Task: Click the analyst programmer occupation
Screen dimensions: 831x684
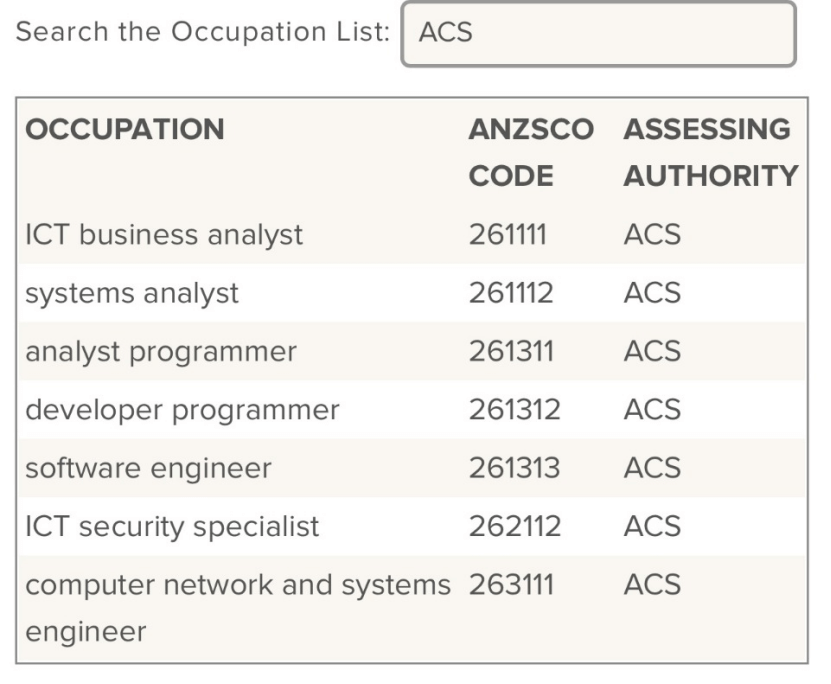Action: 161,351
